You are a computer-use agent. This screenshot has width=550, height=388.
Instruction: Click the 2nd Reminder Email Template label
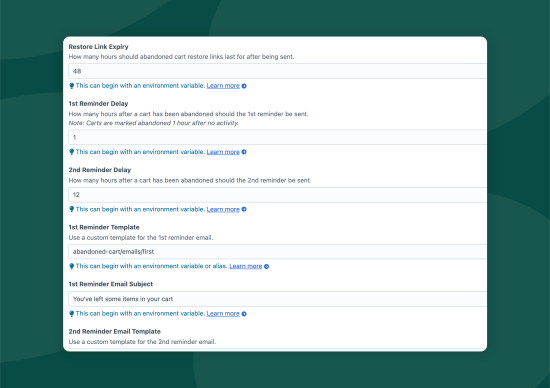click(114, 332)
